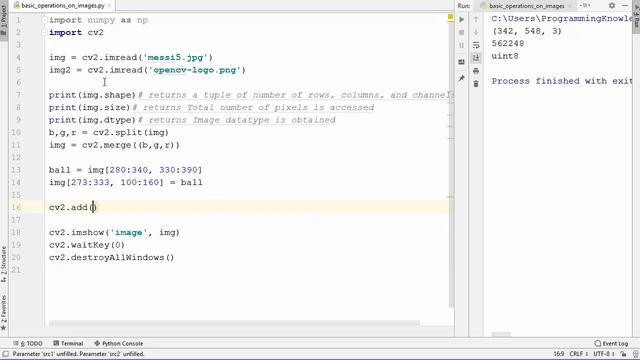
Task: Rerun the script with the green play icon
Action: click(462, 19)
